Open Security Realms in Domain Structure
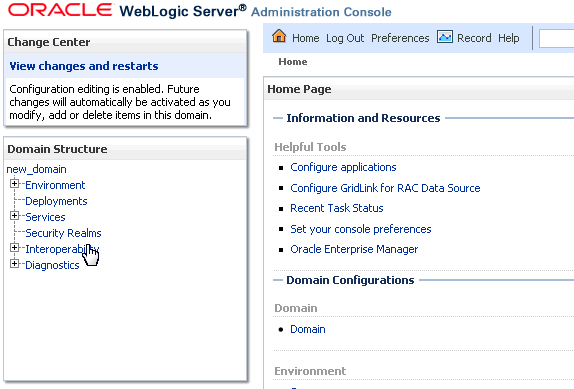 pyautogui.click(x=63, y=233)
